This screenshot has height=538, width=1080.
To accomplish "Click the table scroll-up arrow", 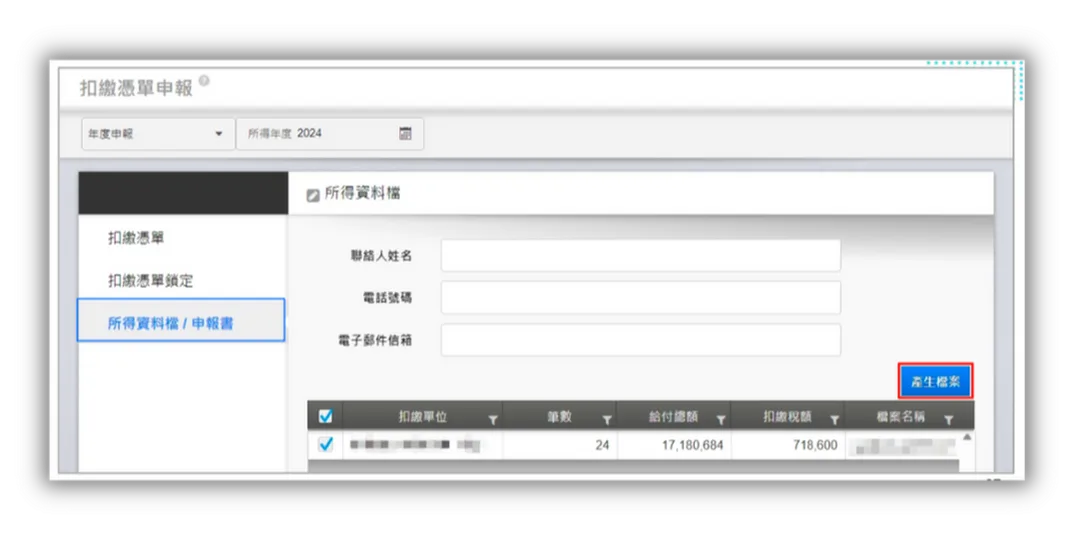I will coord(966,437).
